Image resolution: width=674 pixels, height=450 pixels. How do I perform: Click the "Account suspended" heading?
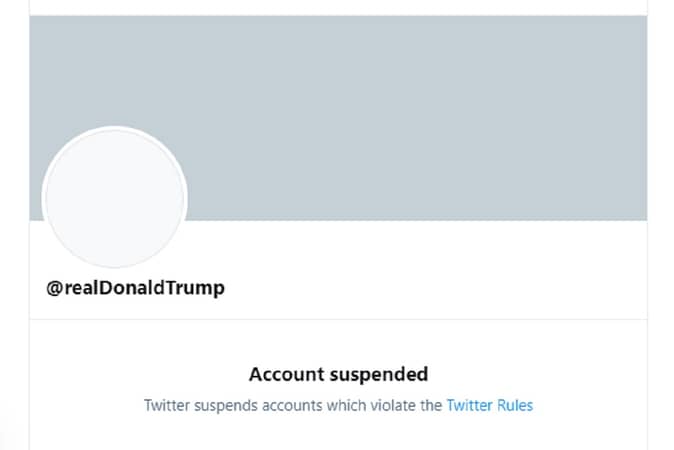(338, 375)
